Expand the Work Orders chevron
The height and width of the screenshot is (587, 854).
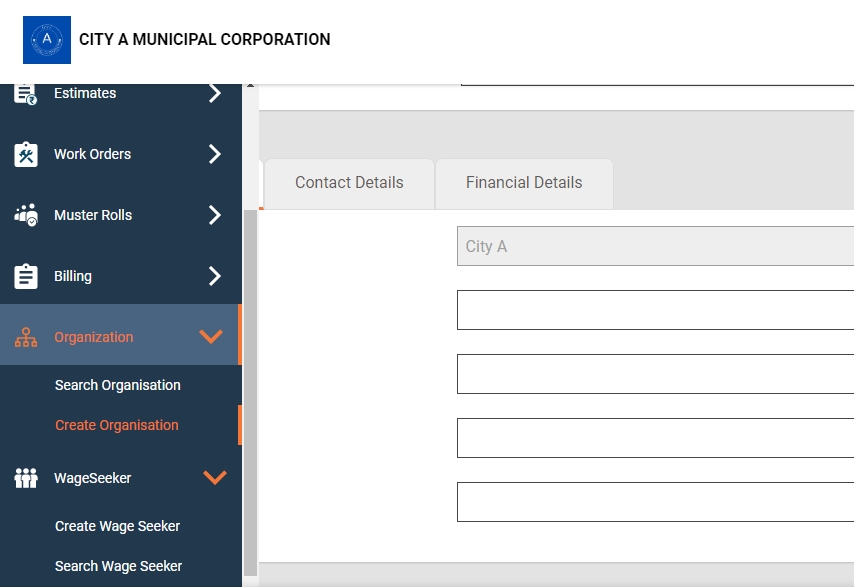pyautogui.click(x=214, y=155)
